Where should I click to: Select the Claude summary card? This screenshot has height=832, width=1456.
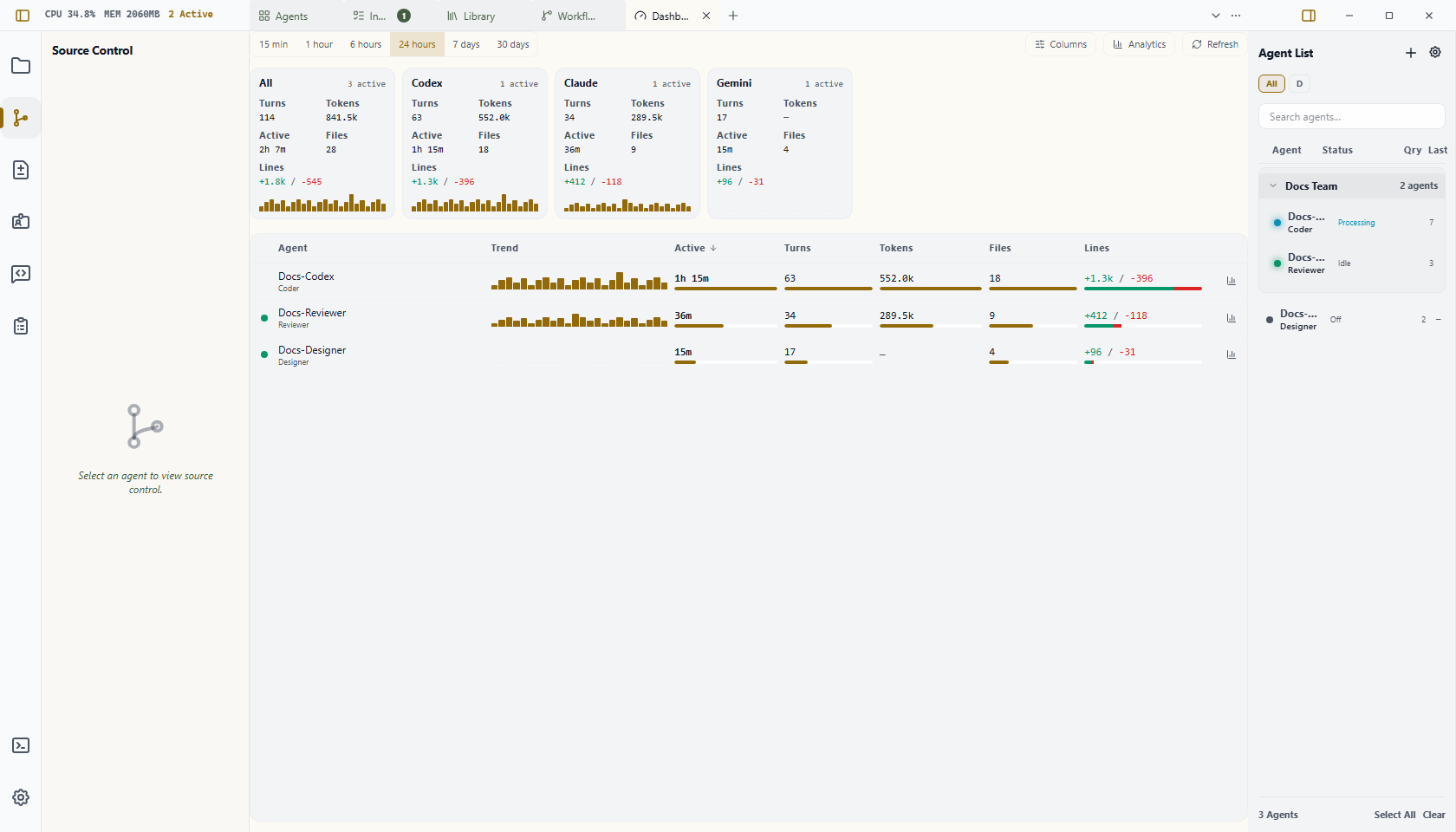(x=627, y=143)
